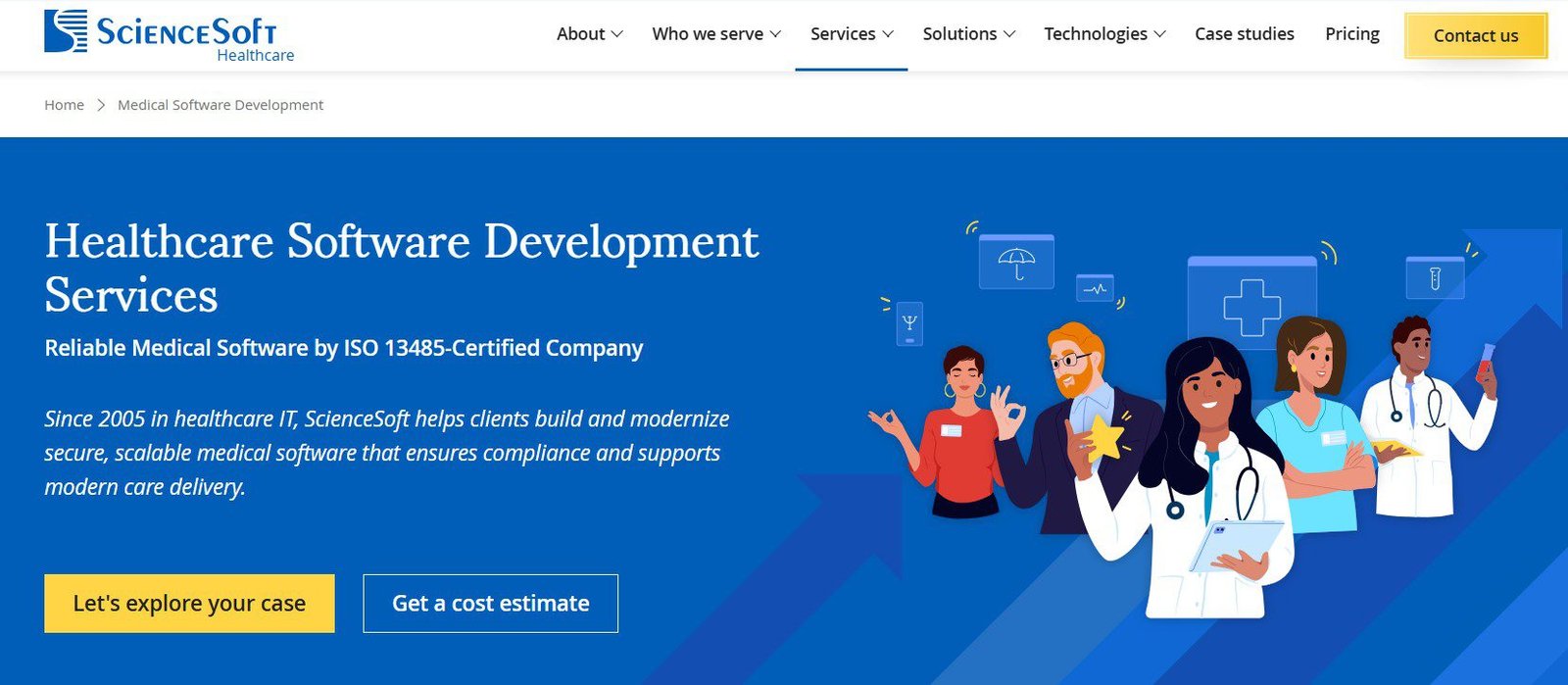Click Let's explore your case button
1568x685 pixels.
click(x=189, y=604)
